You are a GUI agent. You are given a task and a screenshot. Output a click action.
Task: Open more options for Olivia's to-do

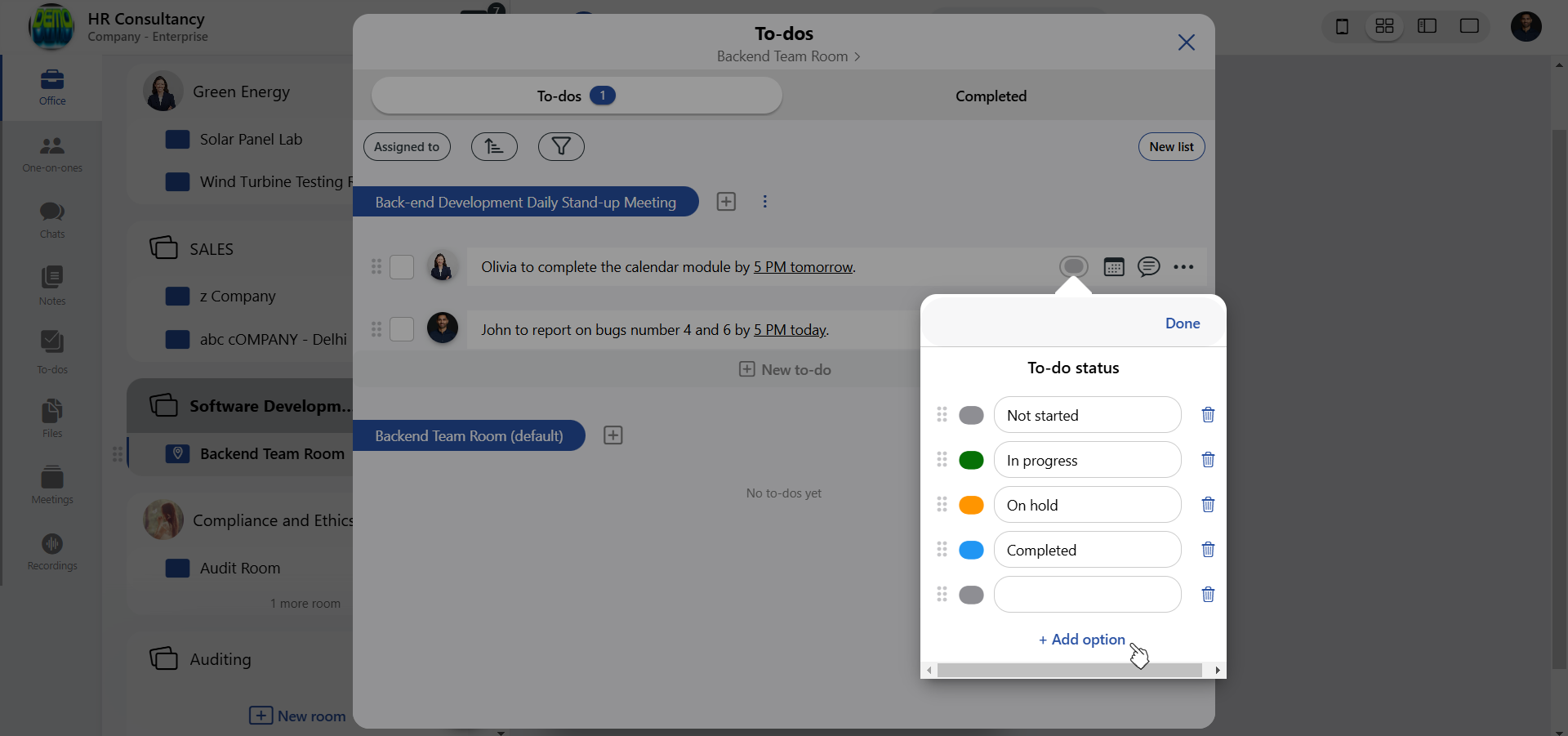(x=1183, y=267)
